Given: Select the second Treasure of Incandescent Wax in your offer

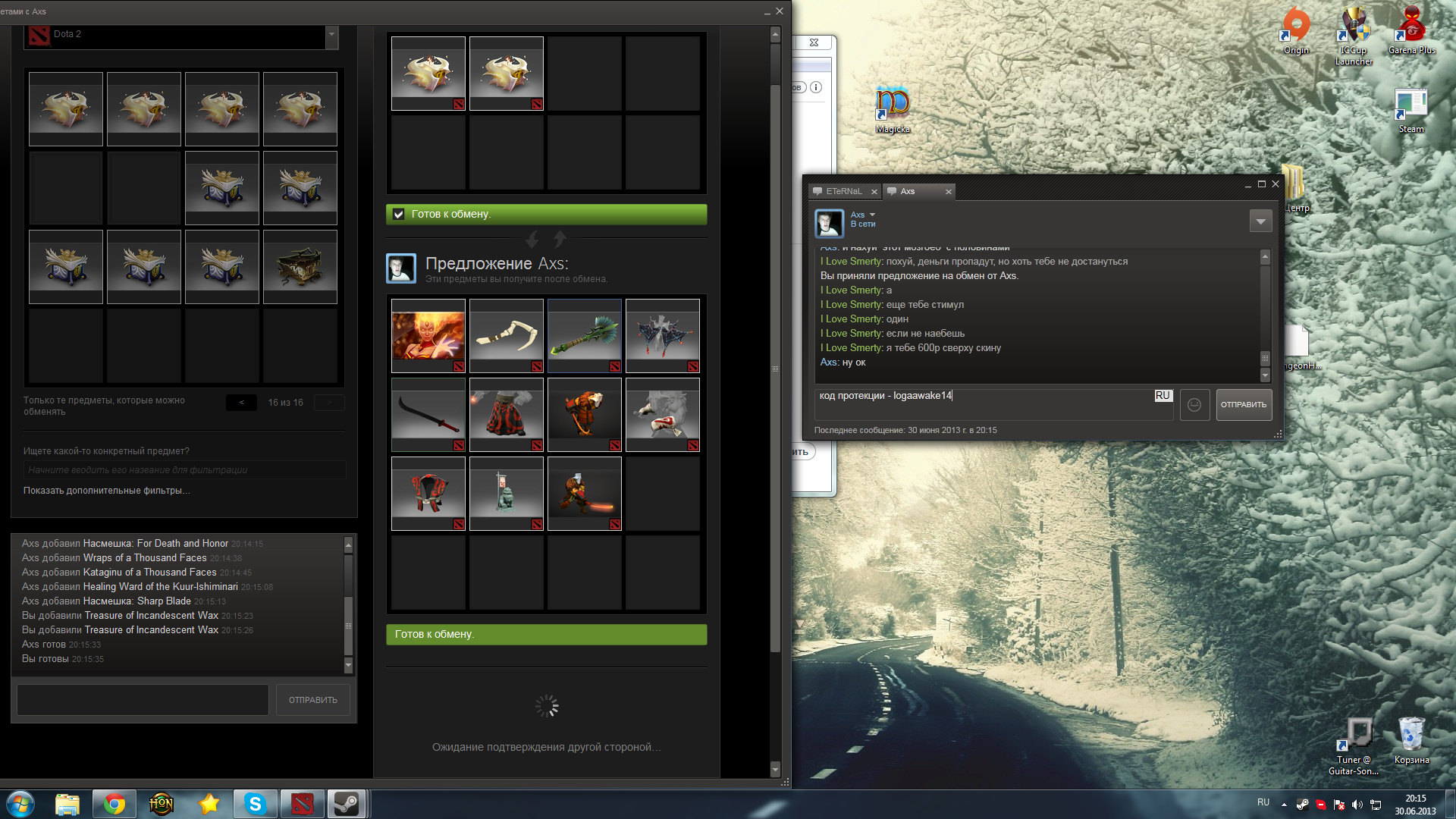Looking at the screenshot, I should tap(507, 74).
